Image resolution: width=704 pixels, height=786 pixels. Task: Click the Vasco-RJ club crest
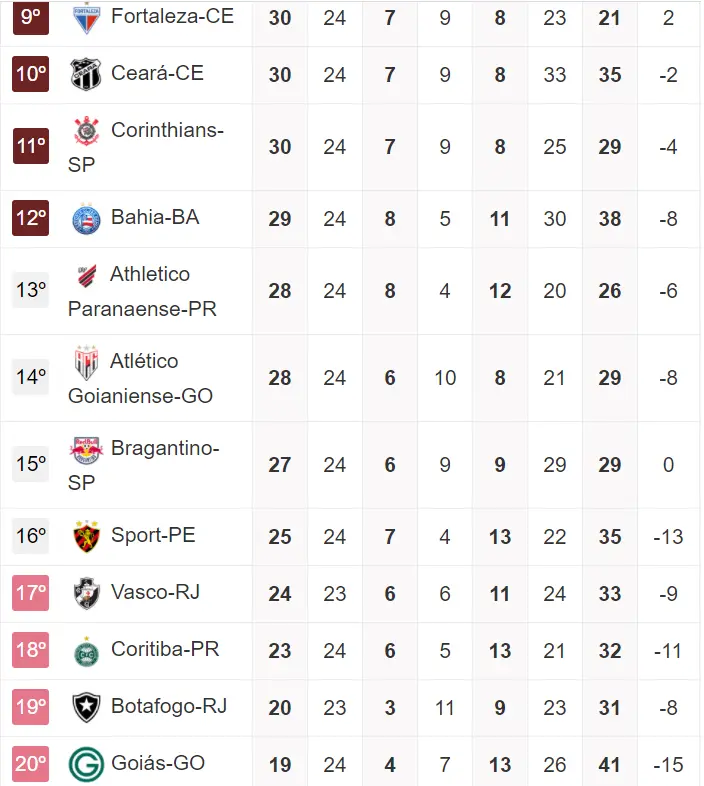86,593
